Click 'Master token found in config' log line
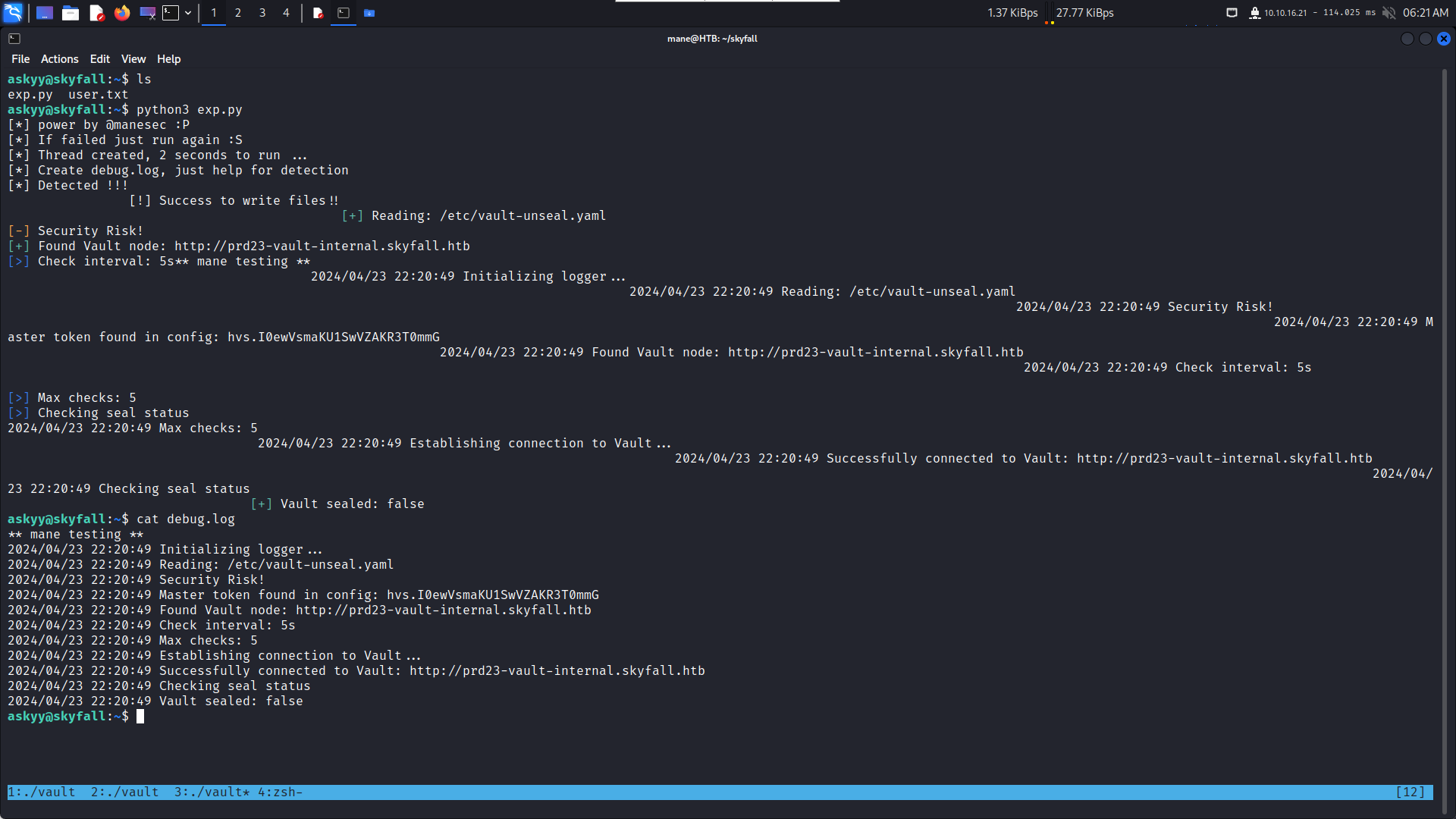The image size is (1456, 819). point(303,595)
